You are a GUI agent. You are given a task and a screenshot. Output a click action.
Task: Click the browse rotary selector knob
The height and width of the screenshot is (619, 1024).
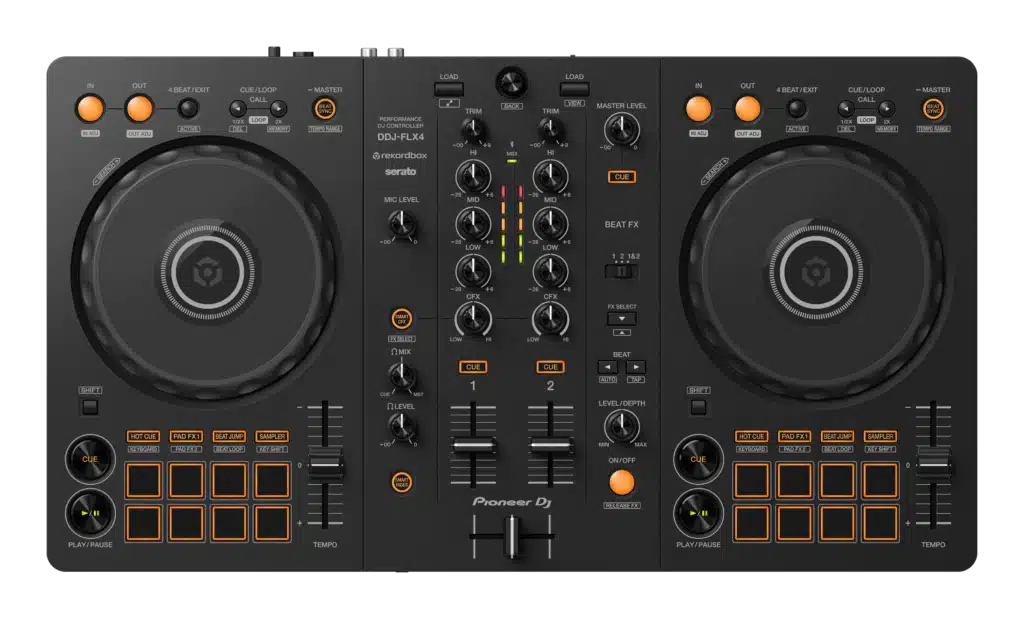[511, 83]
